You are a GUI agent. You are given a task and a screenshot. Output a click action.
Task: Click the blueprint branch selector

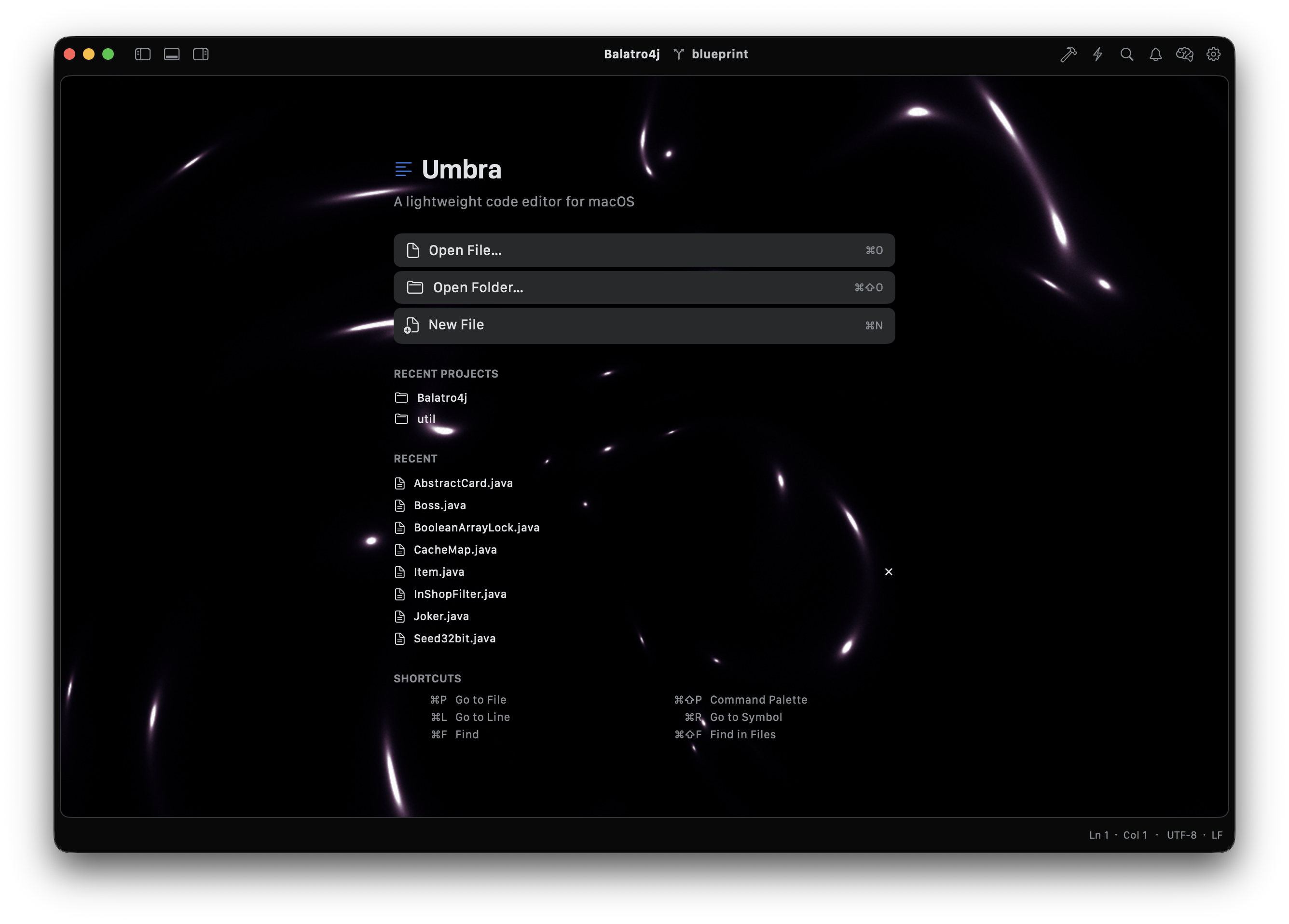click(711, 54)
